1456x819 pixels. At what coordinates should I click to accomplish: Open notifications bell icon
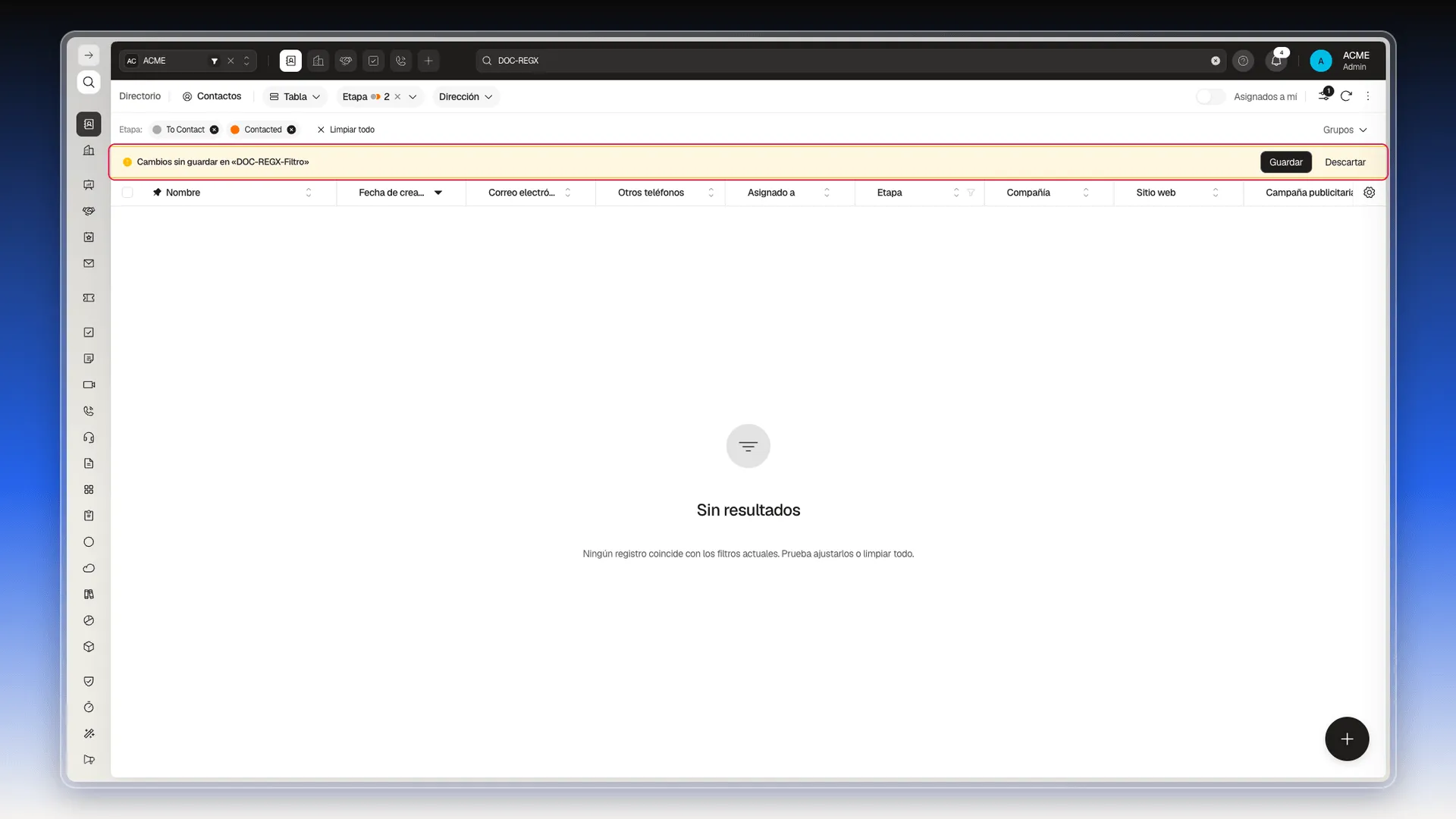pos(1276,61)
